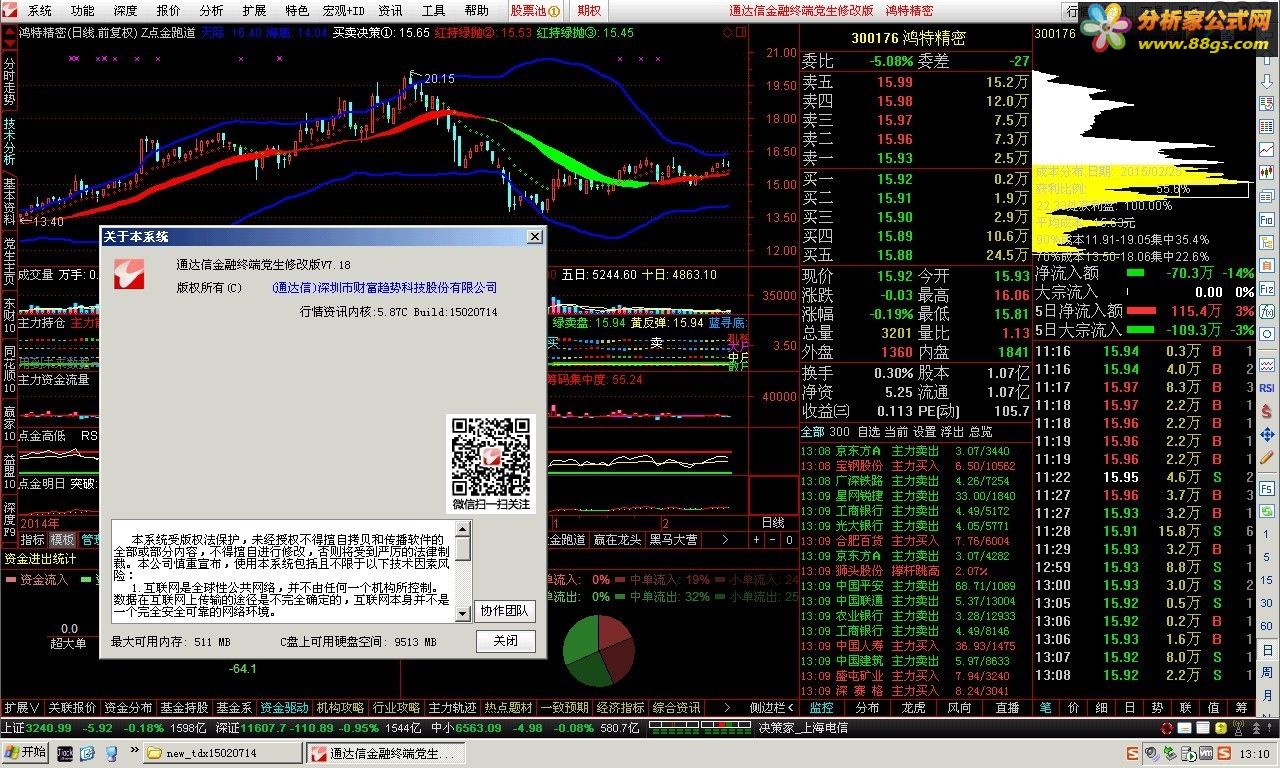
Task: Click the pencil drawing icon in right toolbar
Action: (x=1267, y=458)
